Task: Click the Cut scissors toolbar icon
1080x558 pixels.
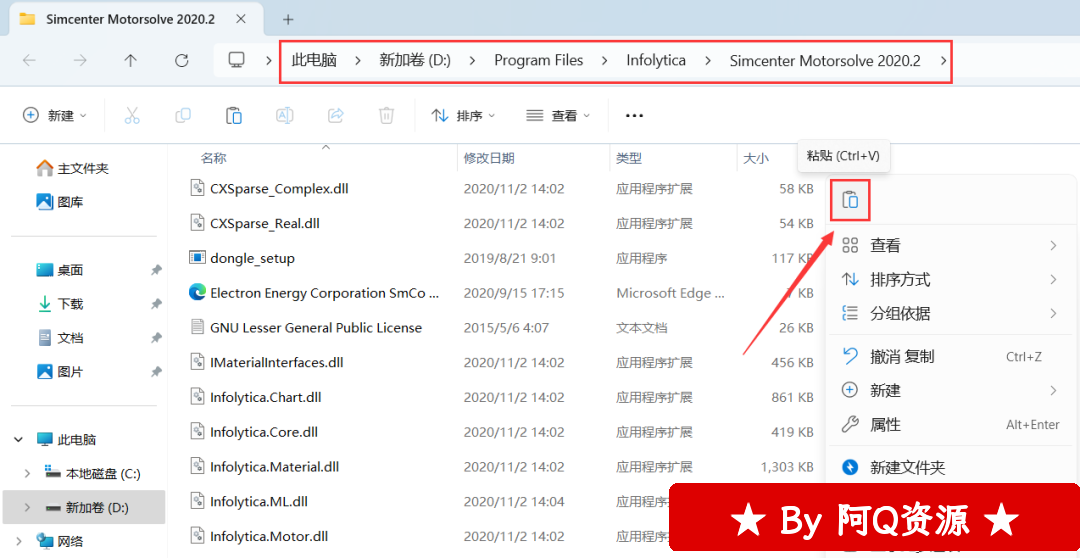Action: pyautogui.click(x=132, y=115)
